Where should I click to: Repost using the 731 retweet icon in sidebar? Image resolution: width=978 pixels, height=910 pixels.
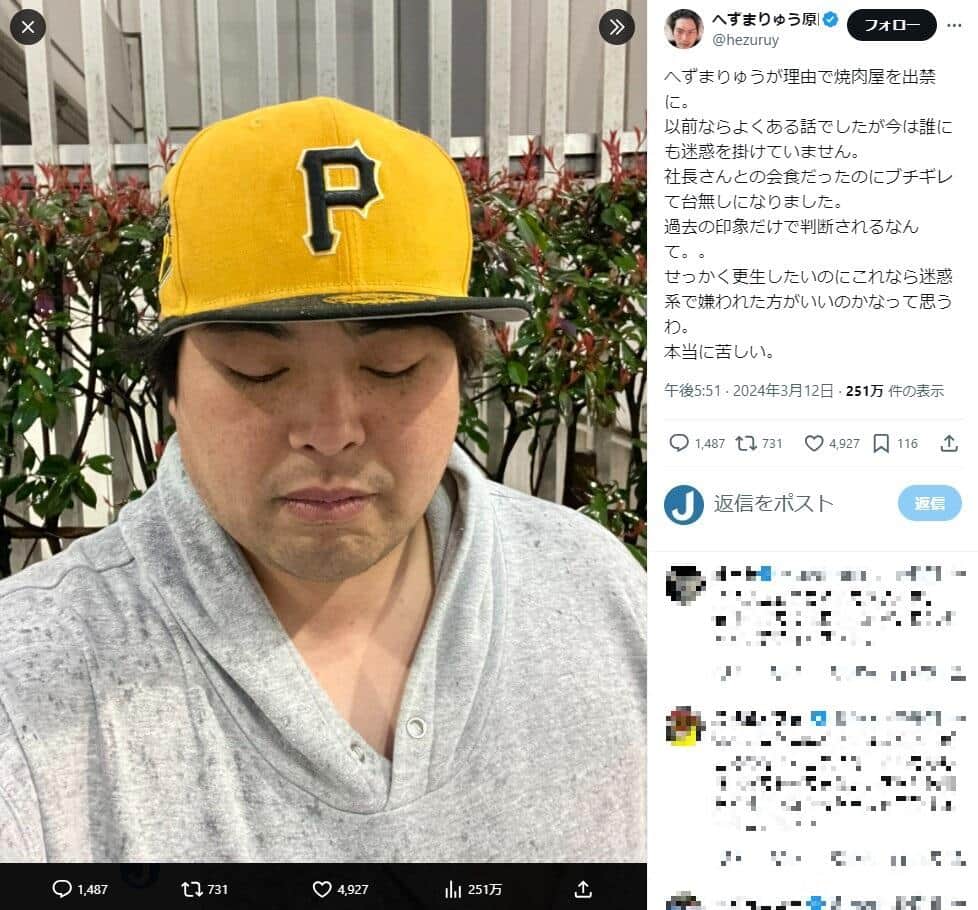click(x=745, y=443)
